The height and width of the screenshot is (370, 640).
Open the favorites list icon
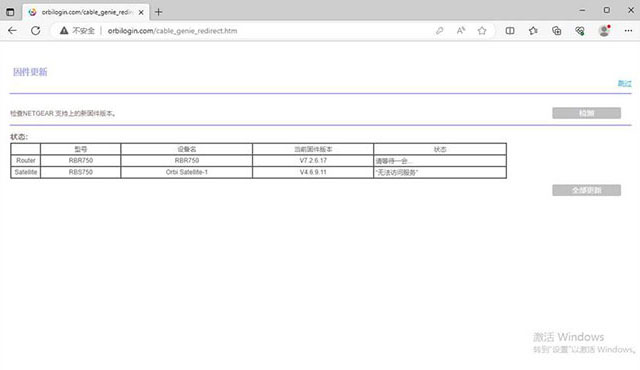(x=533, y=31)
